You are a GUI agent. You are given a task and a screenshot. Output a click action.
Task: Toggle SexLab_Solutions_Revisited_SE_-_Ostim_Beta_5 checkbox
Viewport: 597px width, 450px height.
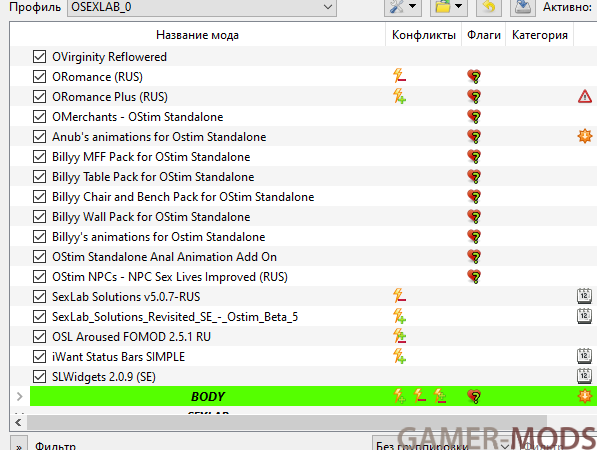pyautogui.click(x=40, y=316)
